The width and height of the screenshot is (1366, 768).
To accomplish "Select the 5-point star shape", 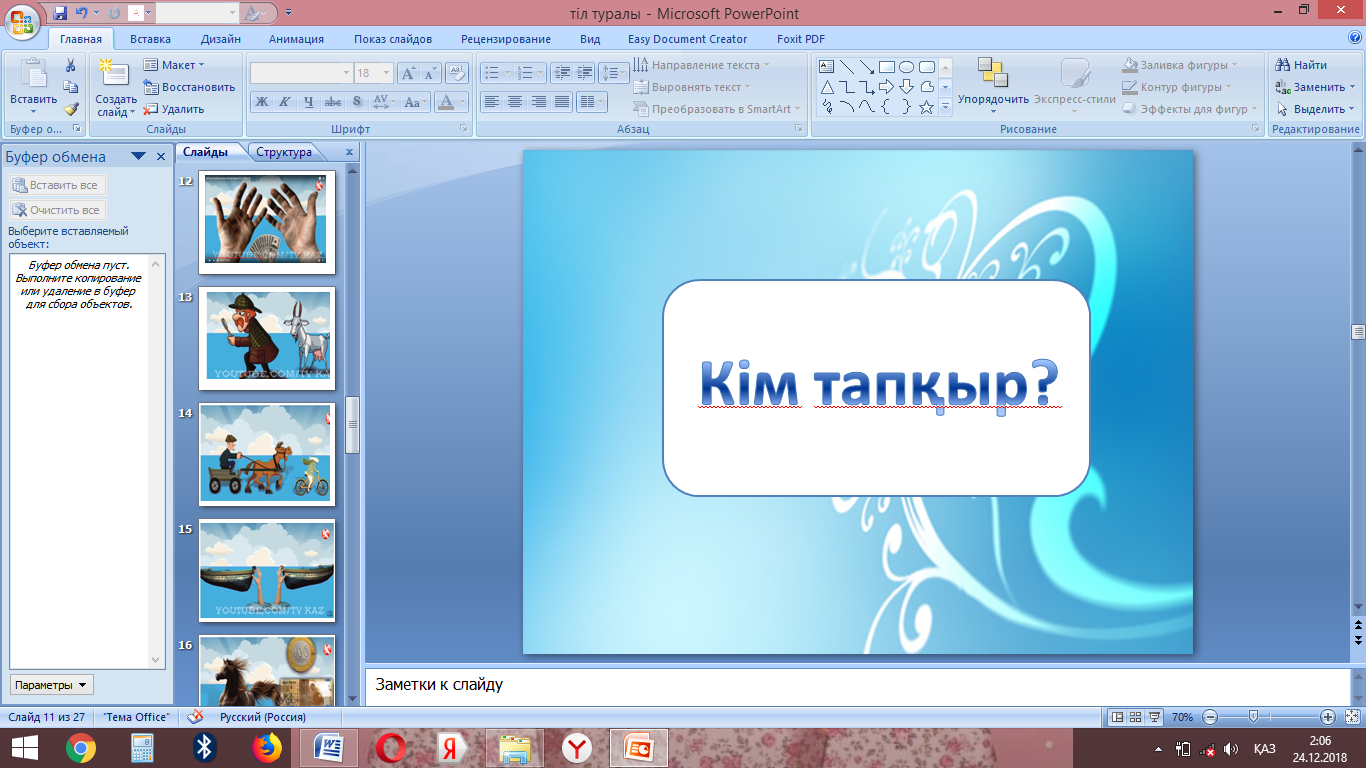I will coord(926,107).
